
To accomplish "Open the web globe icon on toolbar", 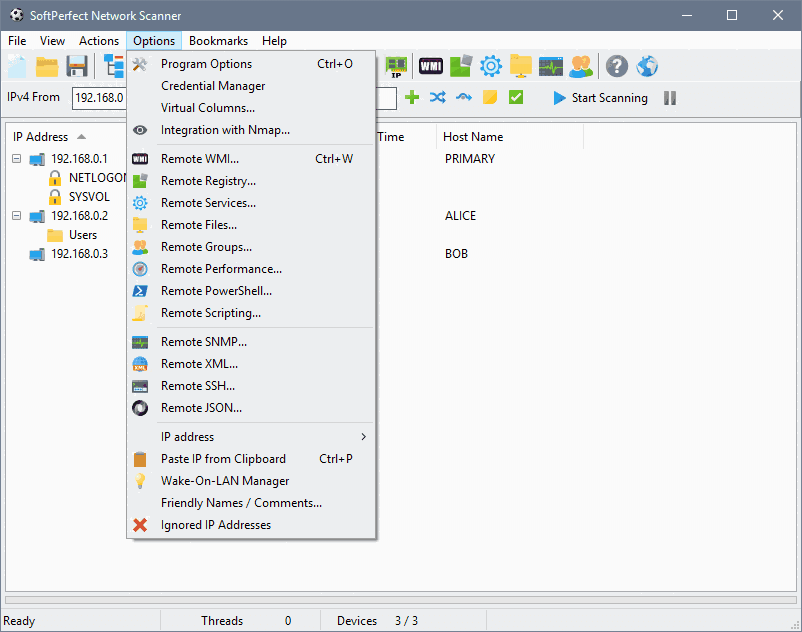I will 647,66.
